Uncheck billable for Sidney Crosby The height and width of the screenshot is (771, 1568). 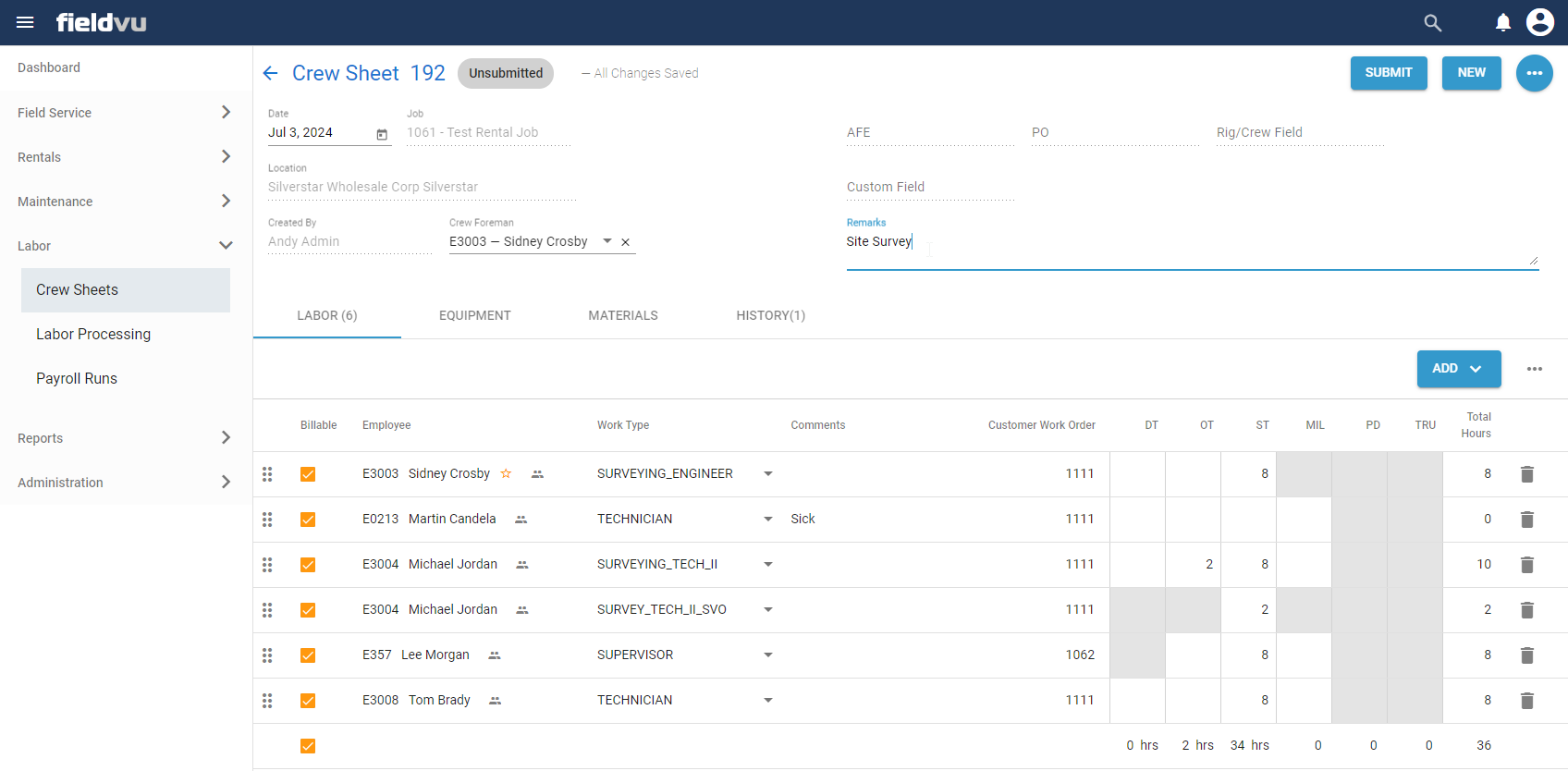click(x=308, y=474)
